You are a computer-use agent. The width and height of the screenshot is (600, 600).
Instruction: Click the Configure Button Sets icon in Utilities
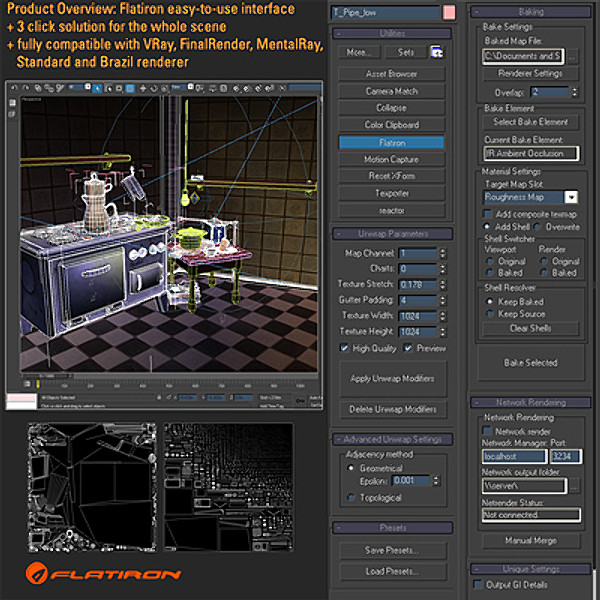[437, 52]
